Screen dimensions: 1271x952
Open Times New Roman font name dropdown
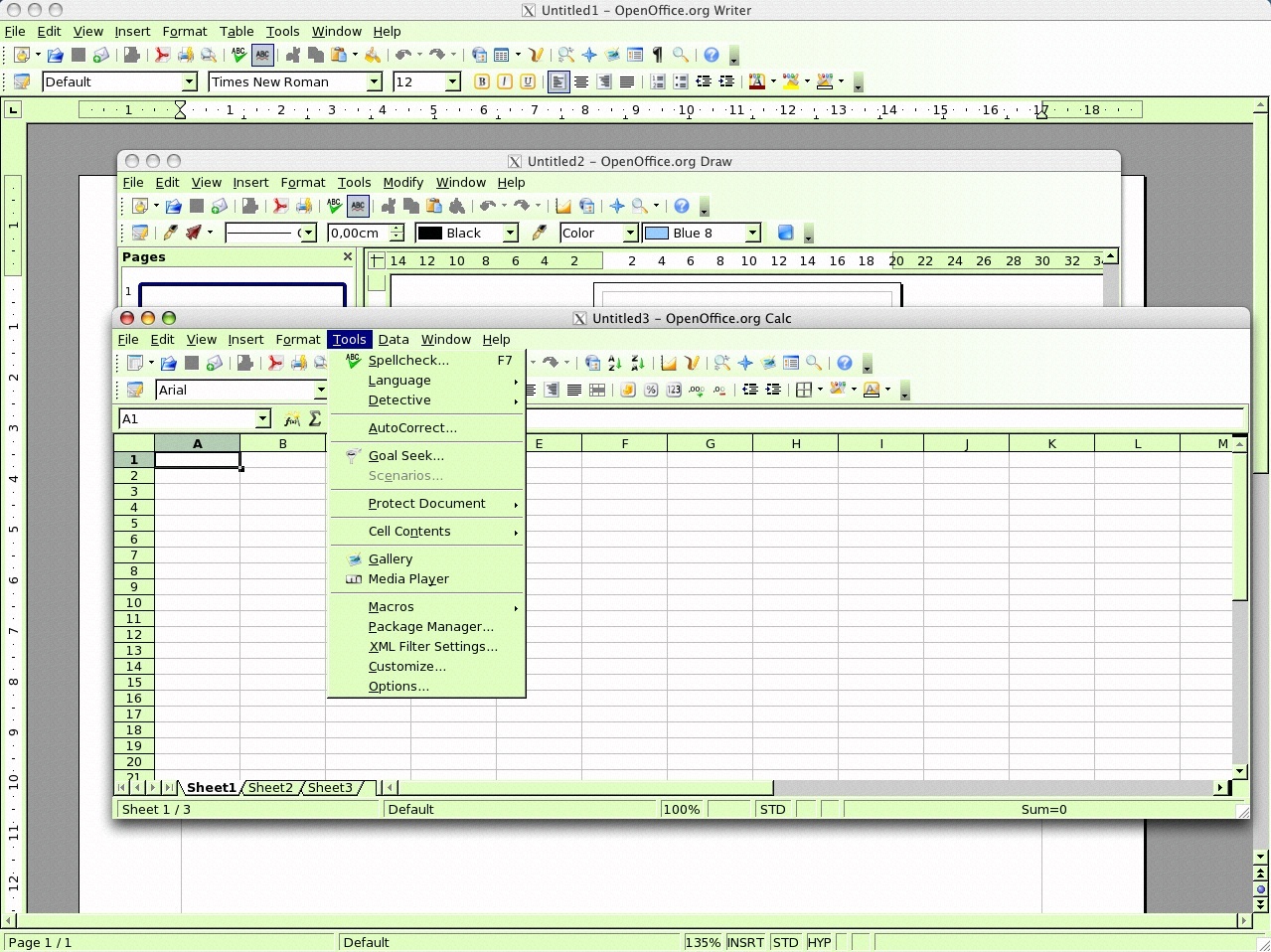[375, 82]
